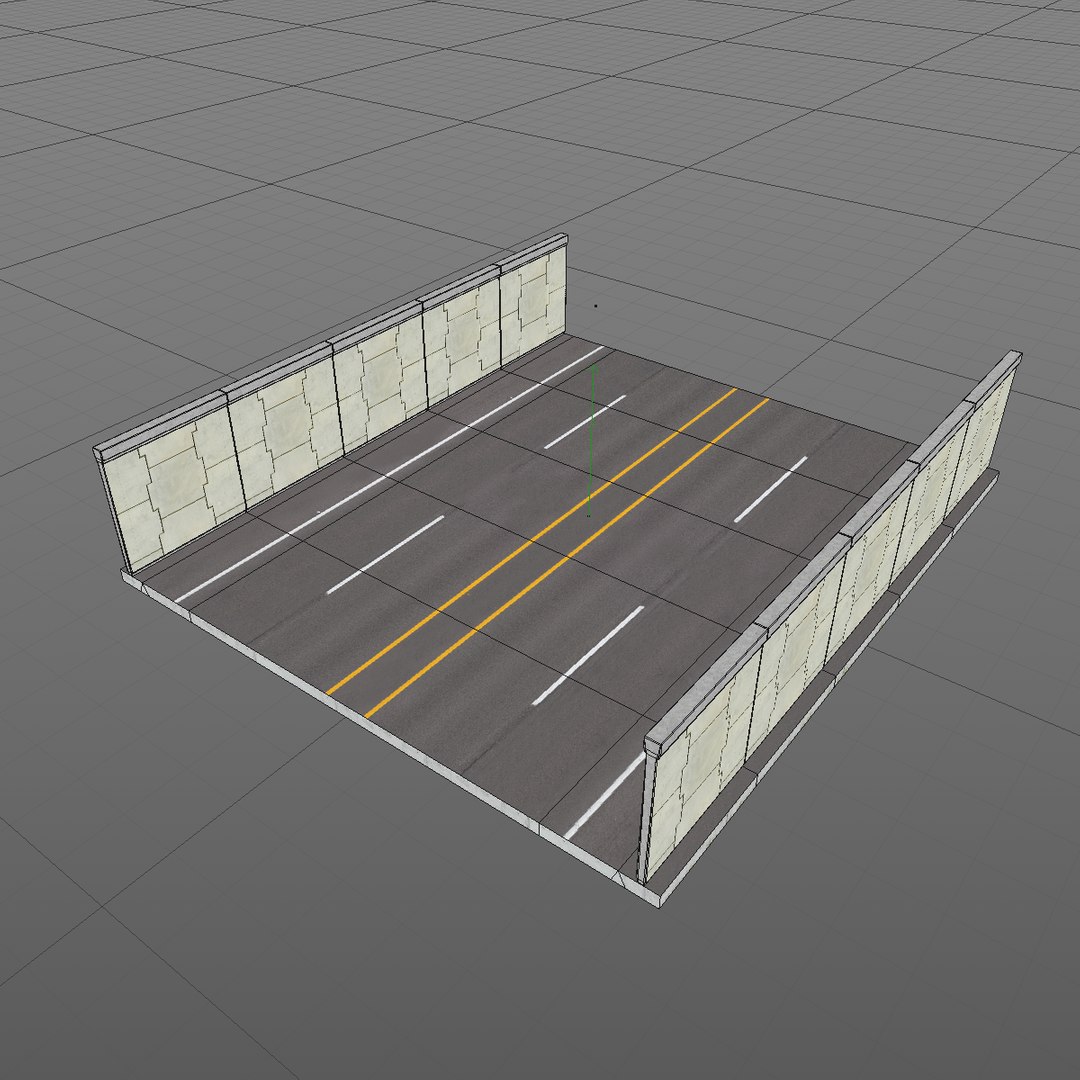The height and width of the screenshot is (1080, 1080).
Task: Click the green vertical axis line
Action: click(592, 441)
